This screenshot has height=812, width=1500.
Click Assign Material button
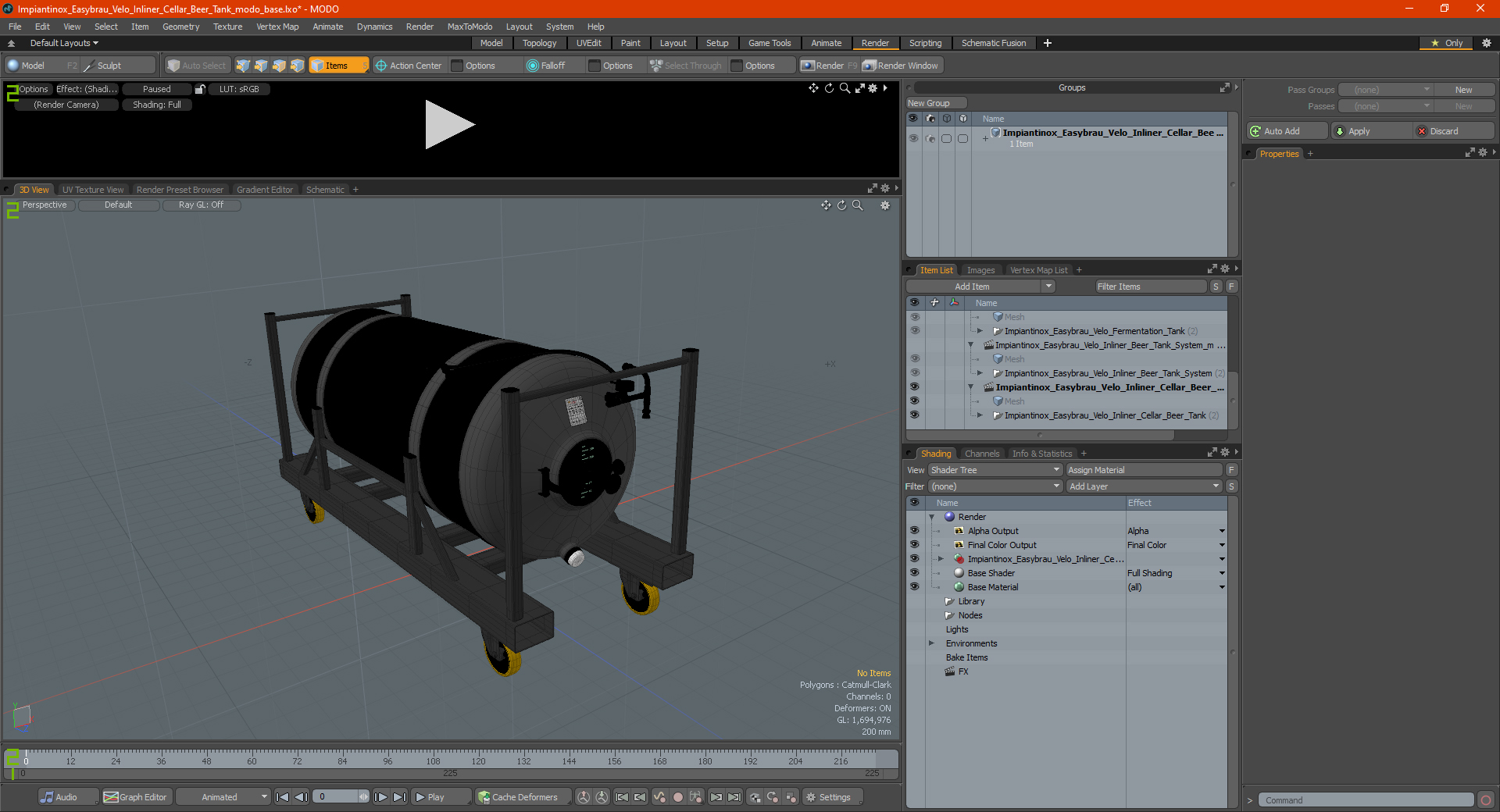click(1145, 470)
